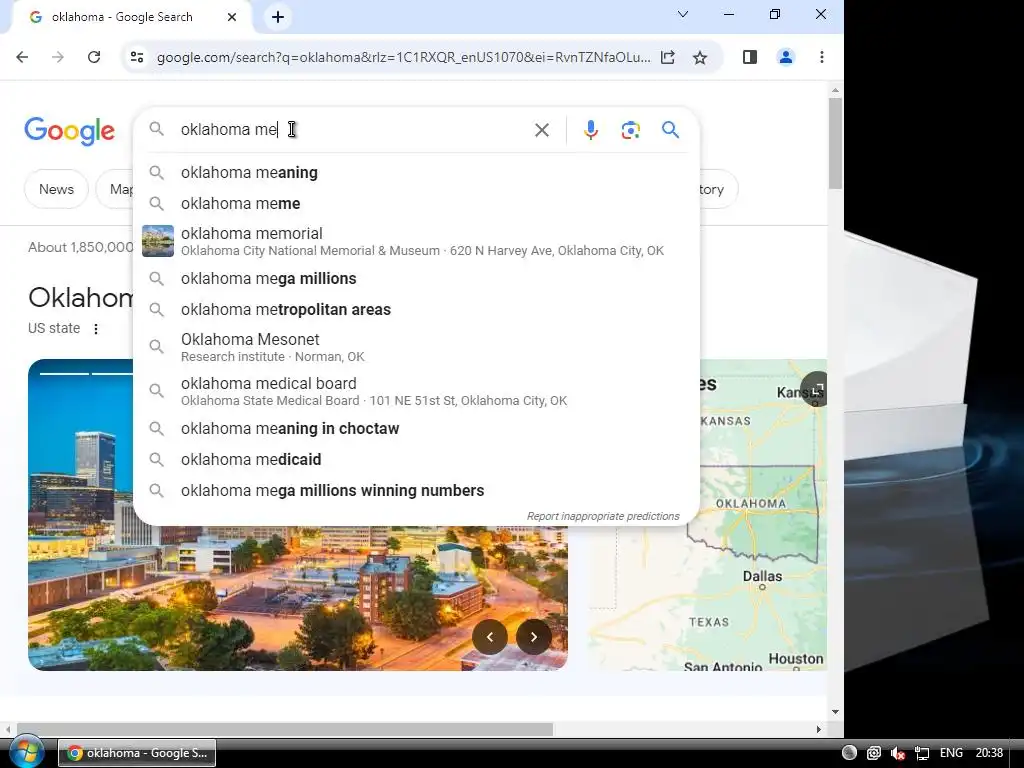Viewport: 1024px width, 768px height.
Task: Submit search with the blue magnifier icon
Action: (x=671, y=129)
